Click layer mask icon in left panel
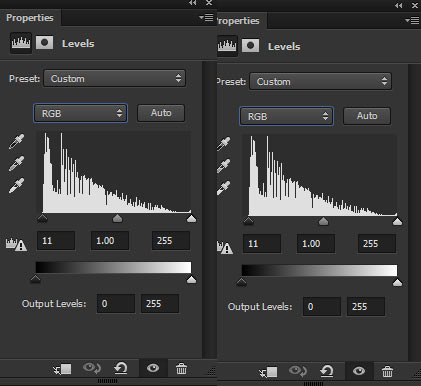This screenshot has width=421, height=386. point(44,43)
